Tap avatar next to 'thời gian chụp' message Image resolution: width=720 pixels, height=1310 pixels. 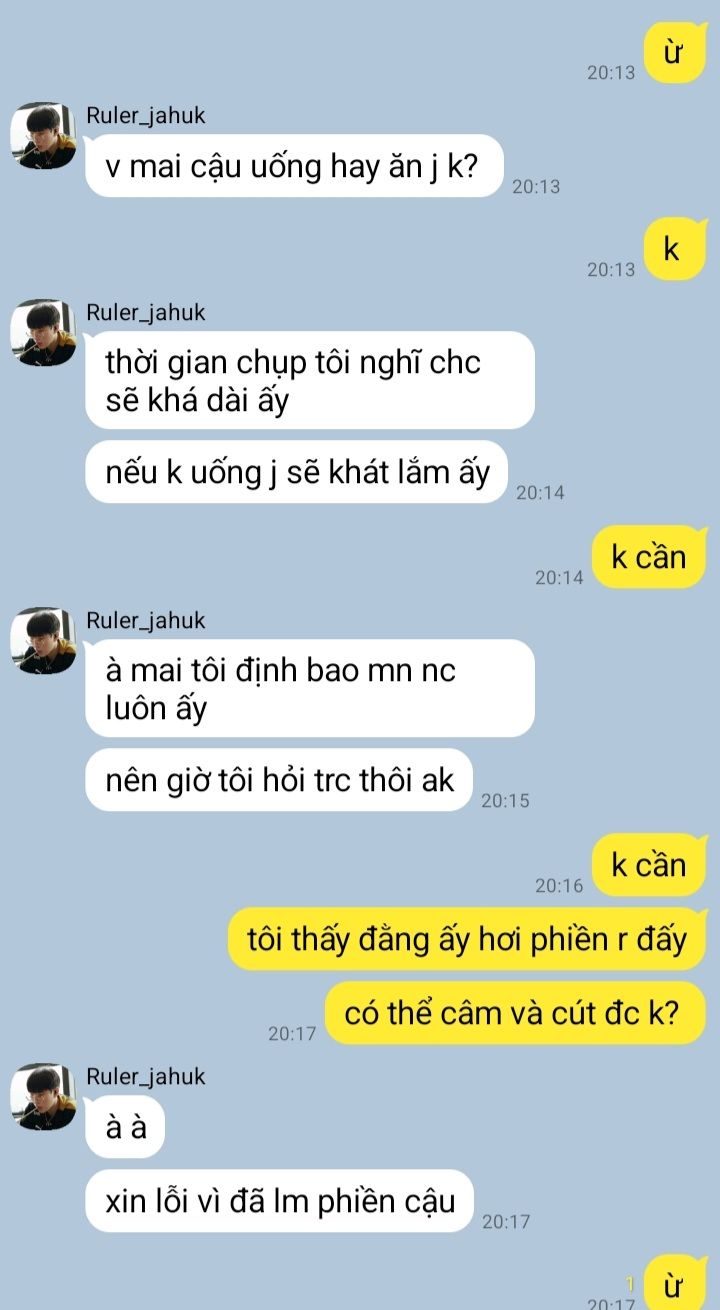[44, 332]
